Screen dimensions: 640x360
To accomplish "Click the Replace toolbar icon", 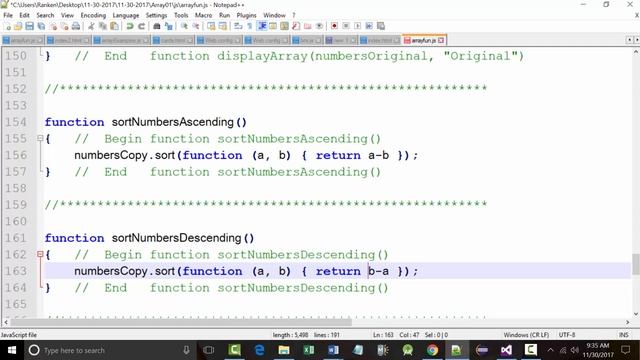I will point(168,26).
